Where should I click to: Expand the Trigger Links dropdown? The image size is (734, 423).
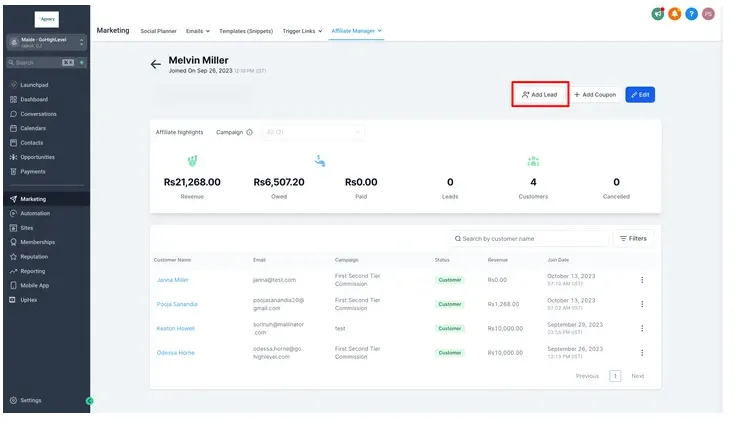(302, 31)
